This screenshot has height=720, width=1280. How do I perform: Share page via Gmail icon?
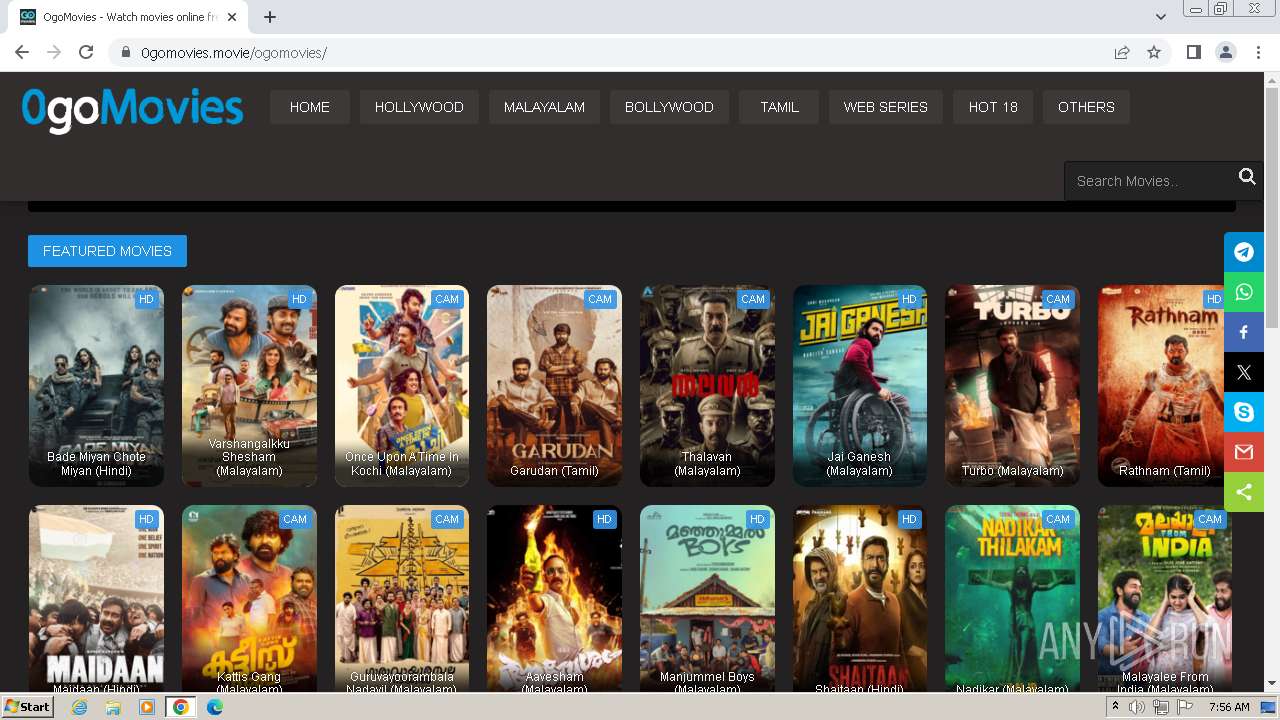click(1244, 452)
